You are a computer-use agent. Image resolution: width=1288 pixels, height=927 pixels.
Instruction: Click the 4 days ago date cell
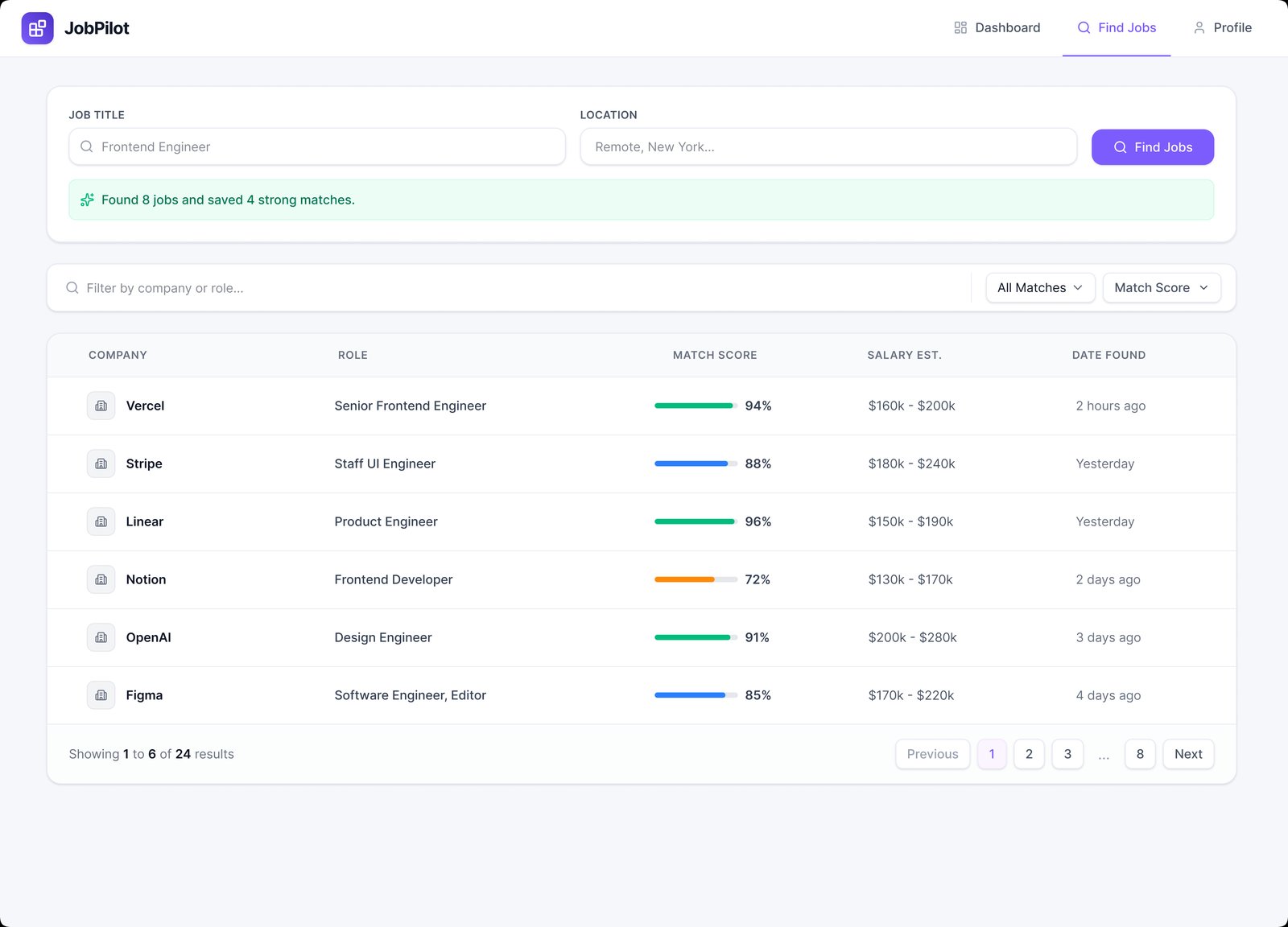1108,695
